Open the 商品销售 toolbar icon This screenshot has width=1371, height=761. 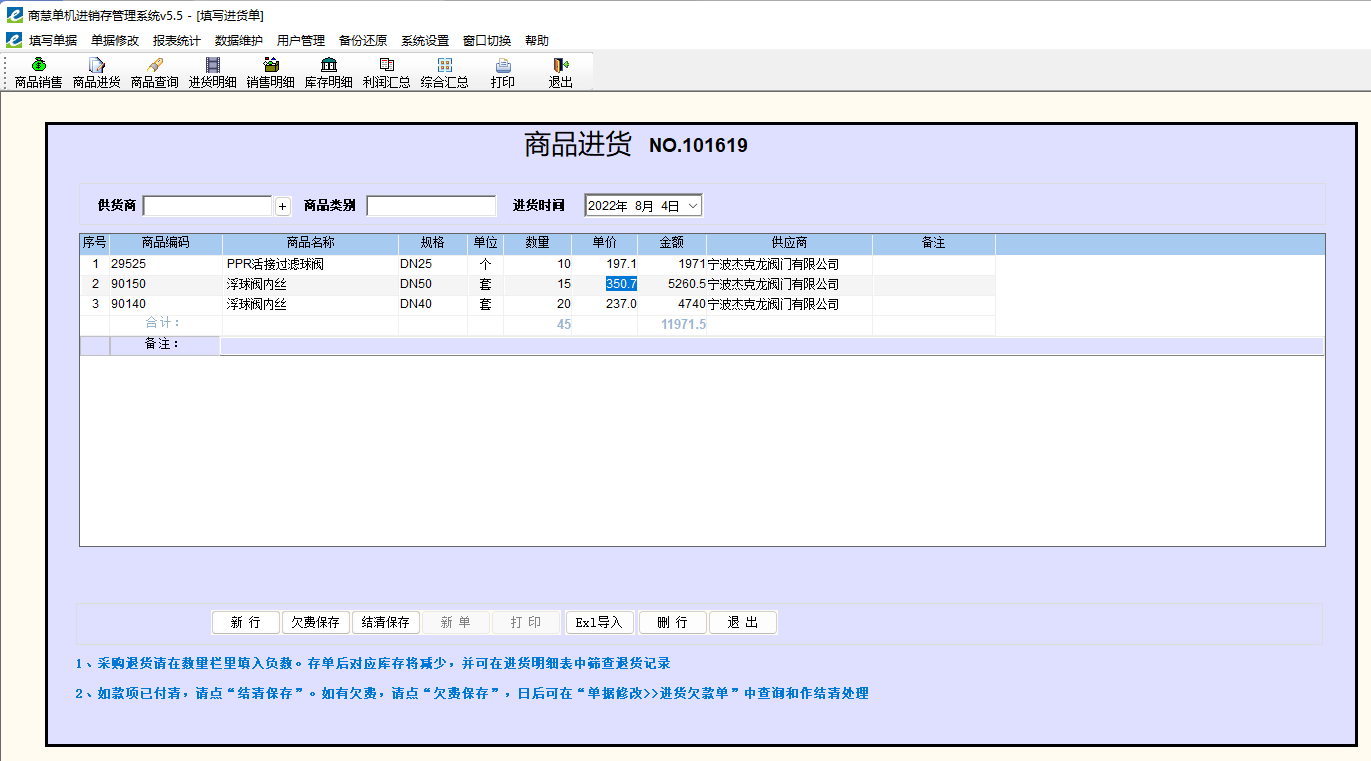[38, 73]
